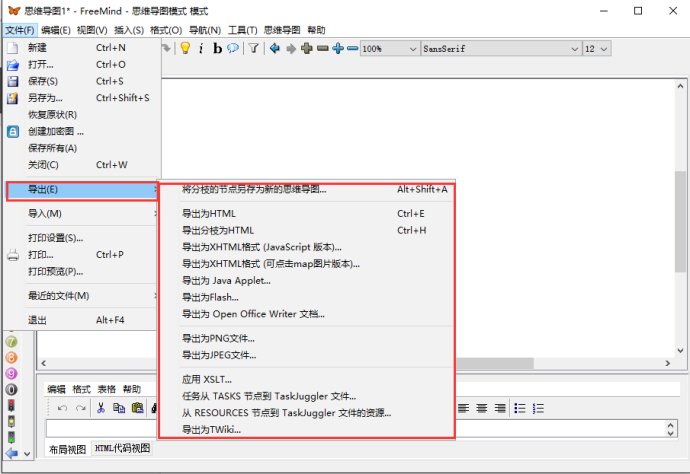This screenshot has height=474, width=690.
Task: Switch to the 布局视图 tab
Action: [x=68, y=449]
